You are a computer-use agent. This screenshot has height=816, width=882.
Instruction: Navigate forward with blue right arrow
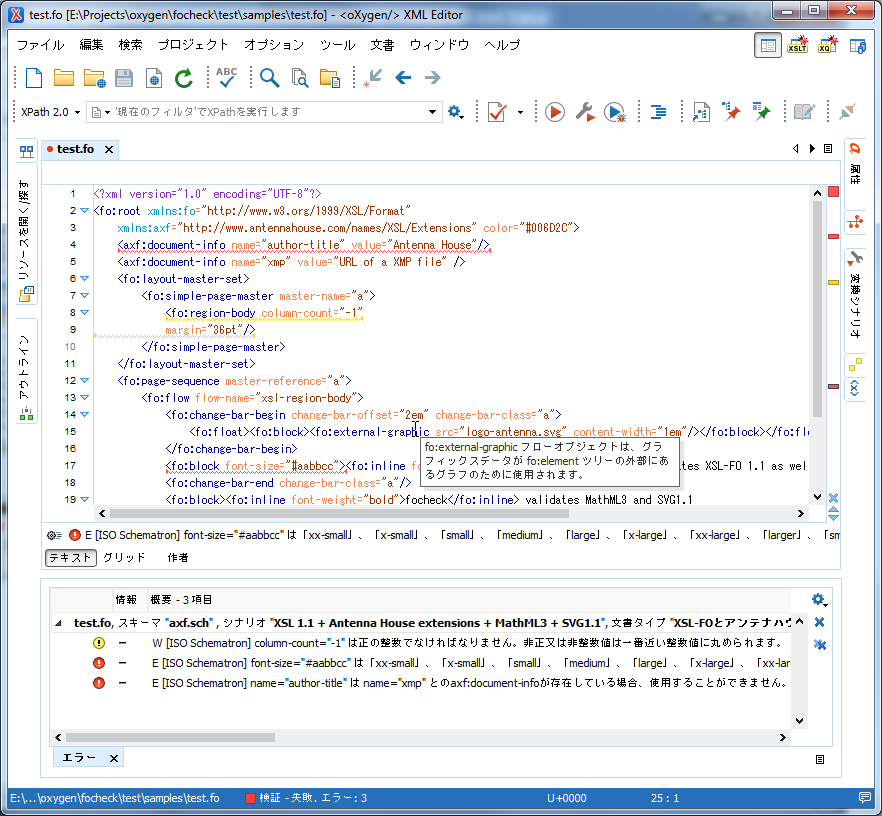433,78
